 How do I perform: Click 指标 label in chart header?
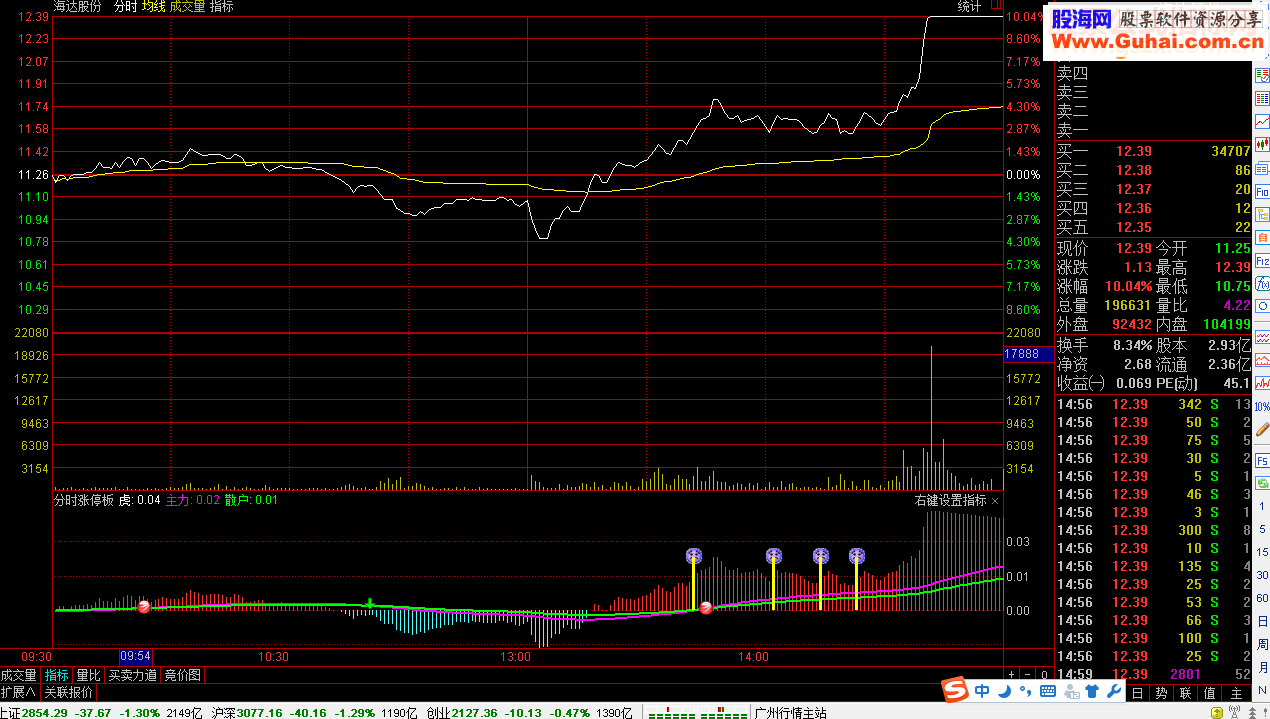pyautogui.click(x=222, y=6)
